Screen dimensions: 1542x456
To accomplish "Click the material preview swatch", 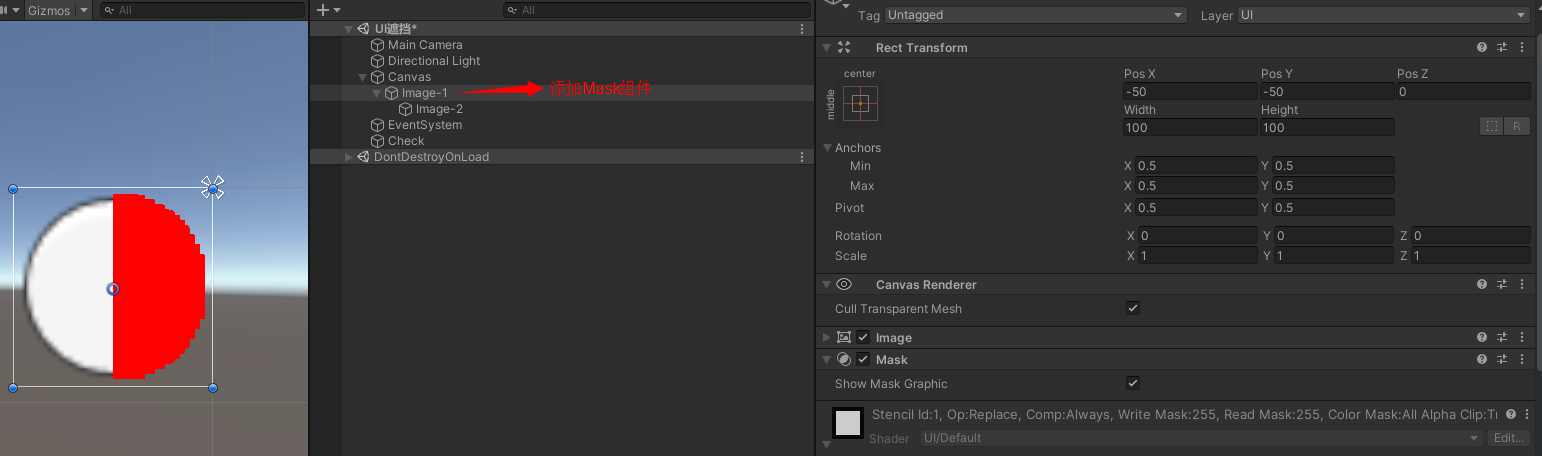I will [x=848, y=422].
